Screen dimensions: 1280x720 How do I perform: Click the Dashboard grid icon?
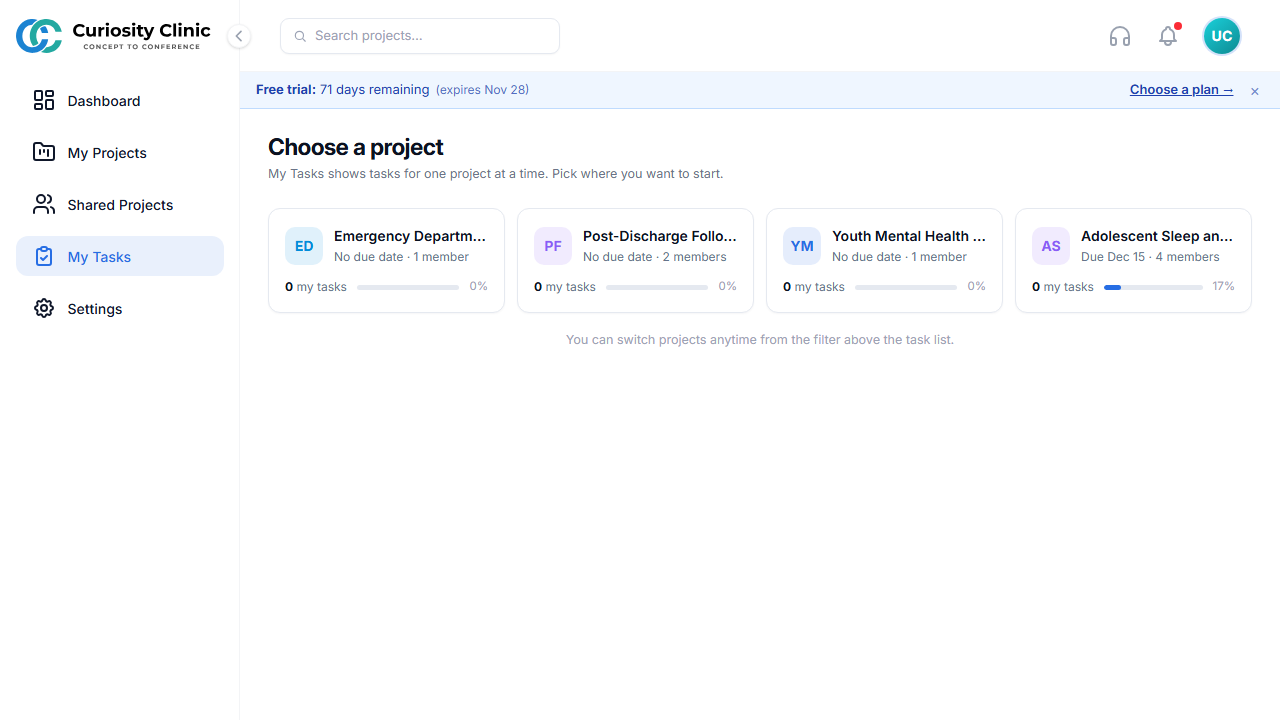click(x=44, y=100)
